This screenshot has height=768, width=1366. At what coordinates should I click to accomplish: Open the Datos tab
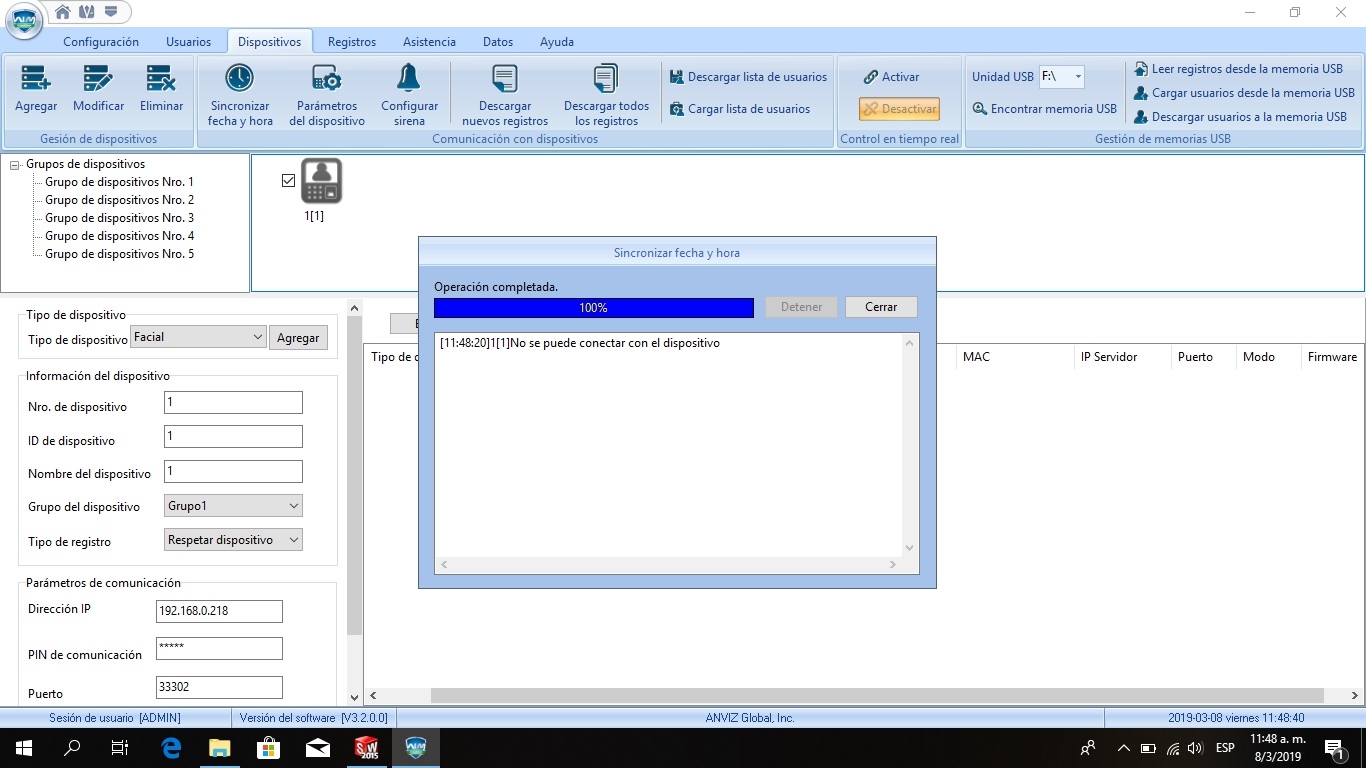(498, 42)
